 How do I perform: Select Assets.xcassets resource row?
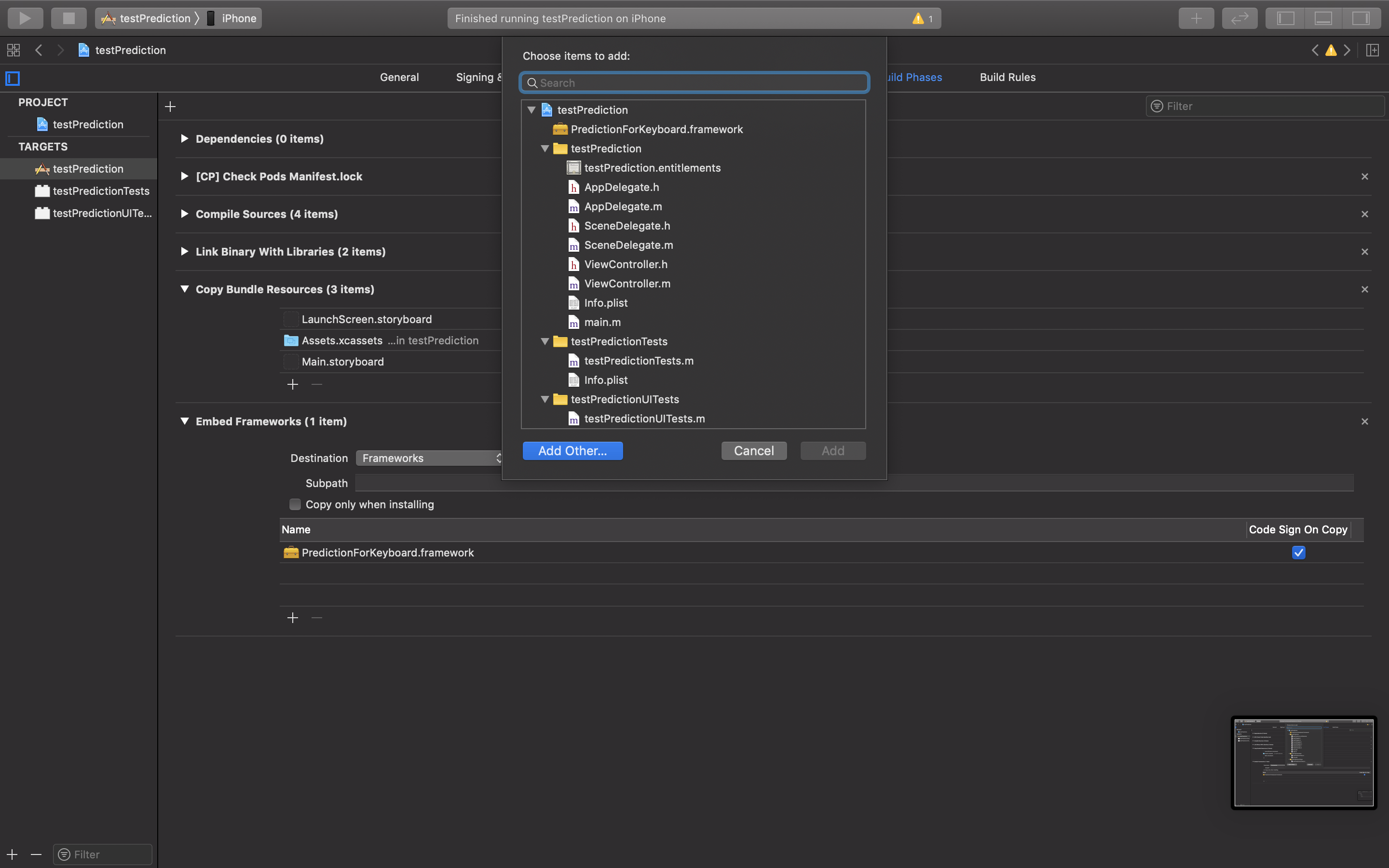[x=390, y=340]
